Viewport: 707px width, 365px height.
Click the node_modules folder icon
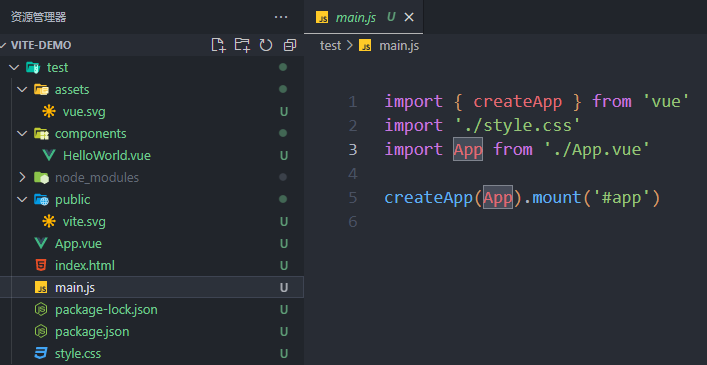tap(41, 178)
